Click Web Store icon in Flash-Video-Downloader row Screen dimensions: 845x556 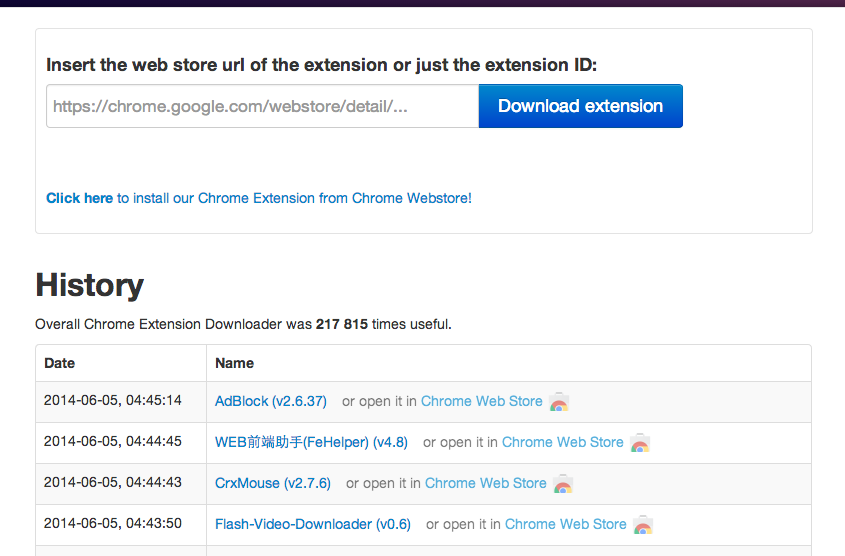[643, 525]
